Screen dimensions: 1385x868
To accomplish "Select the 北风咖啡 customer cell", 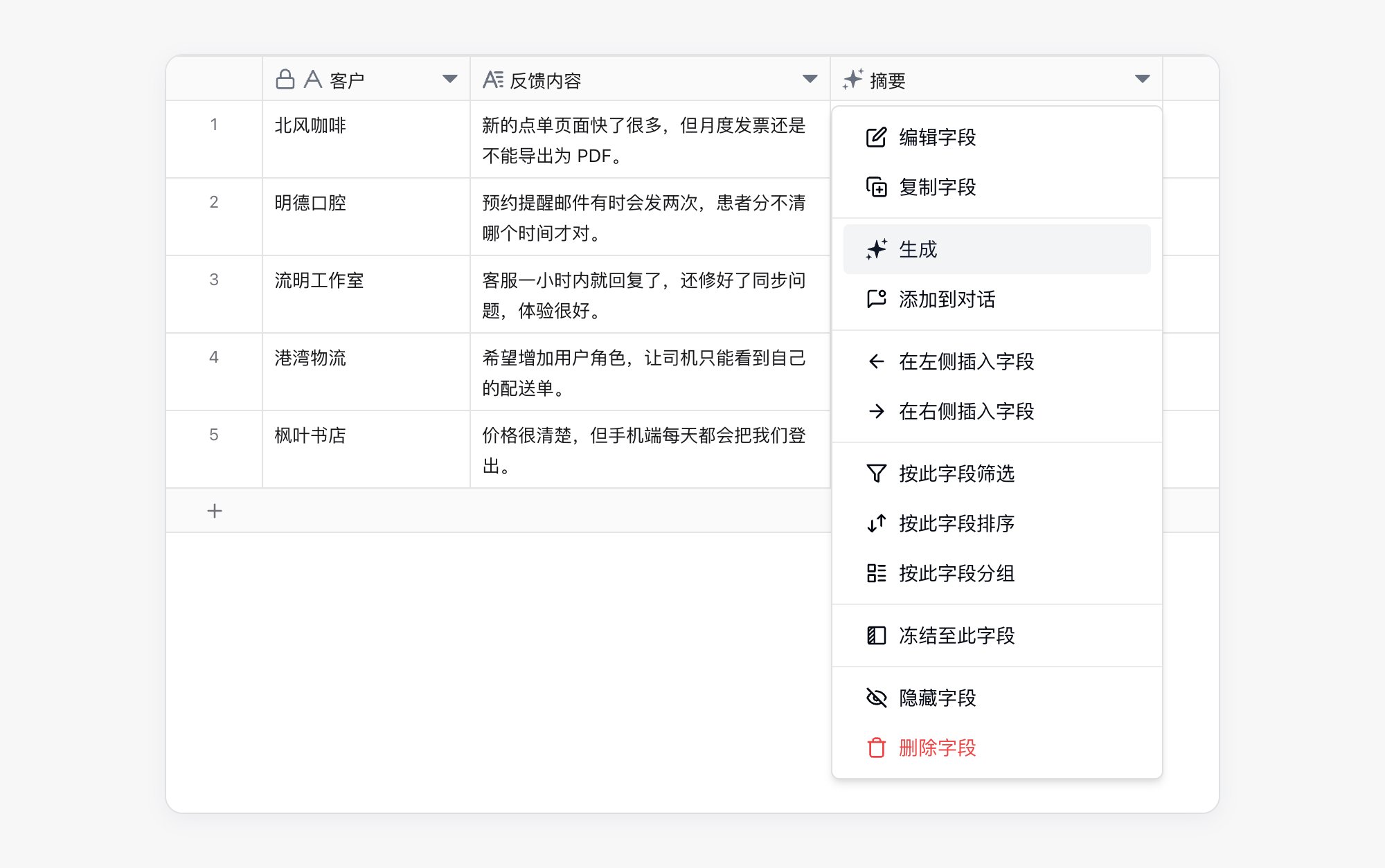I will tap(366, 139).
